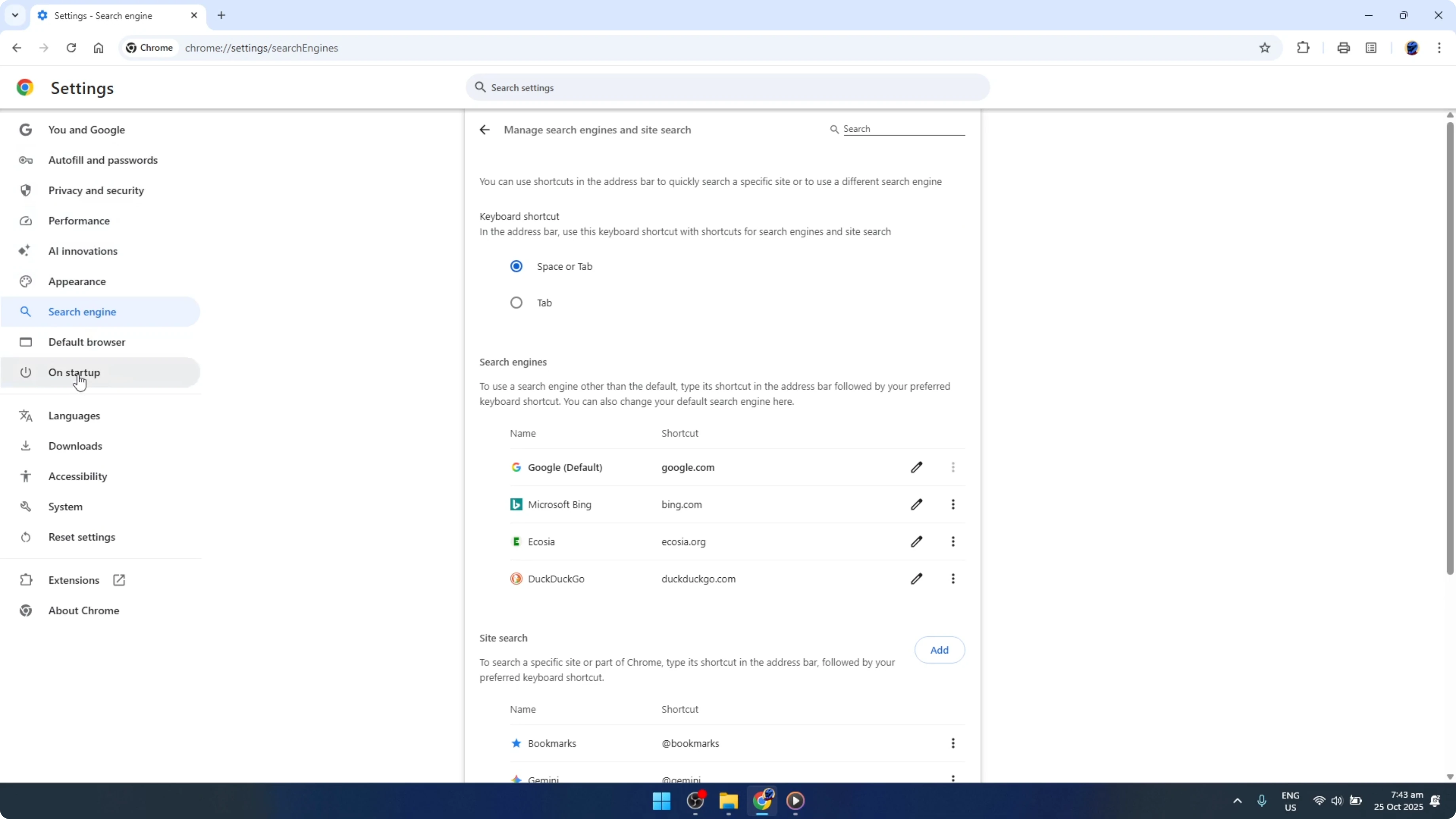Open Chrome's three-dot main menu
This screenshot has height=819, width=1456.
point(1439,48)
